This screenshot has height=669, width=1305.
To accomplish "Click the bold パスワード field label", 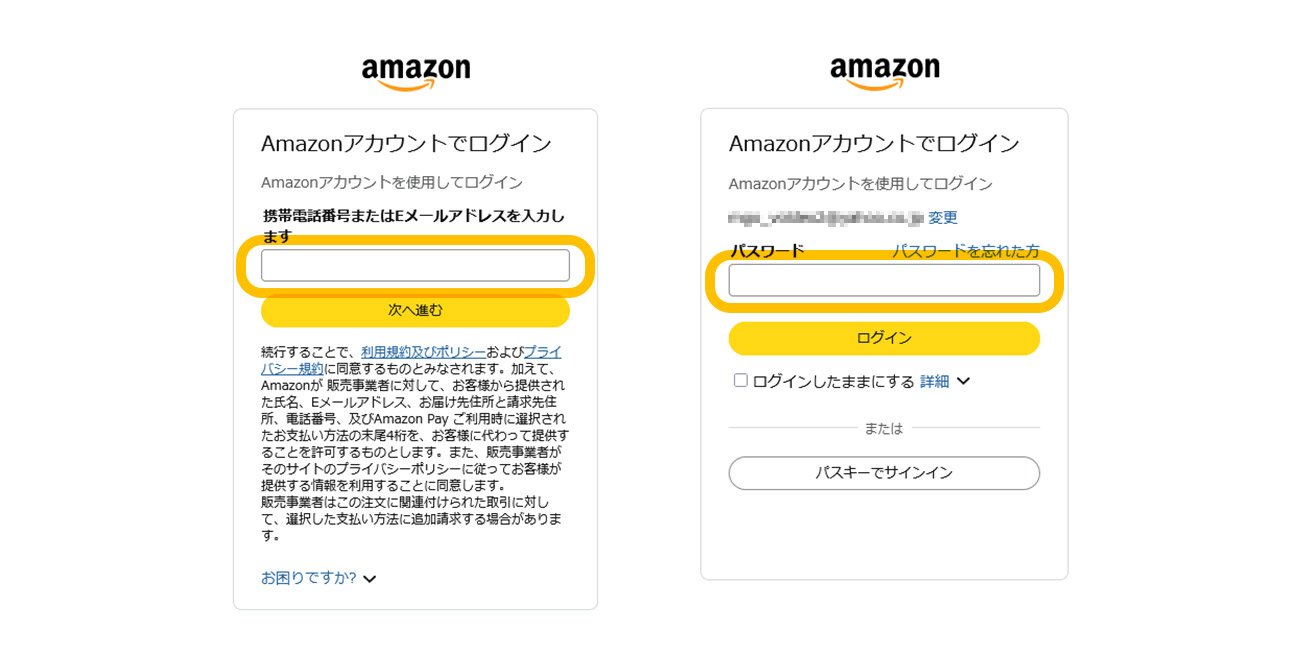I will (767, 251).
